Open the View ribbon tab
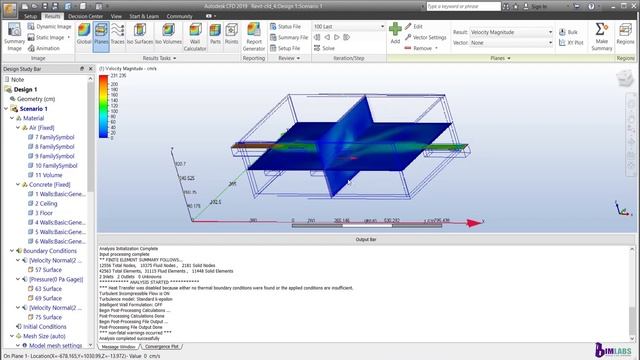 tap(116, 16)
